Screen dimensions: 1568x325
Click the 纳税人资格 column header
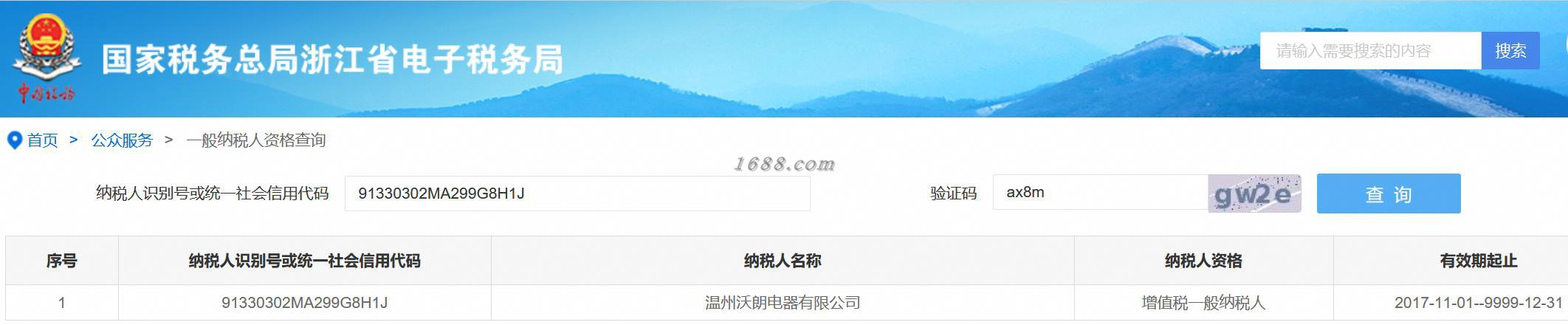1203,261
